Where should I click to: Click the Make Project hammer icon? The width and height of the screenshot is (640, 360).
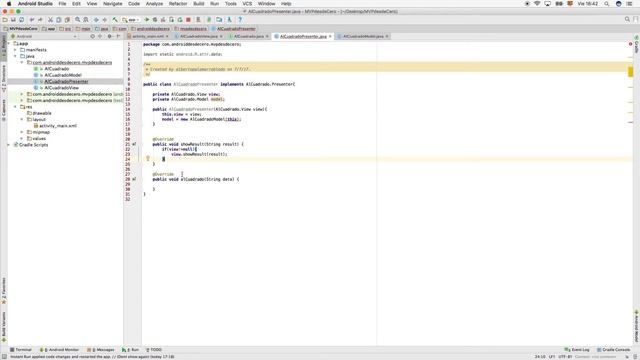pos(115,20)
